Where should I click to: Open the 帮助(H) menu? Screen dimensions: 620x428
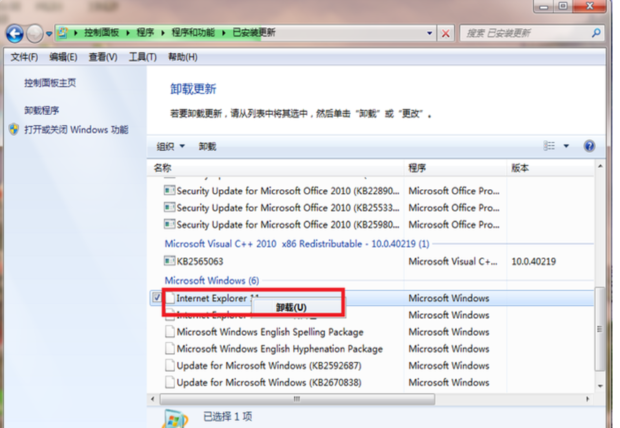pos(183,57)
